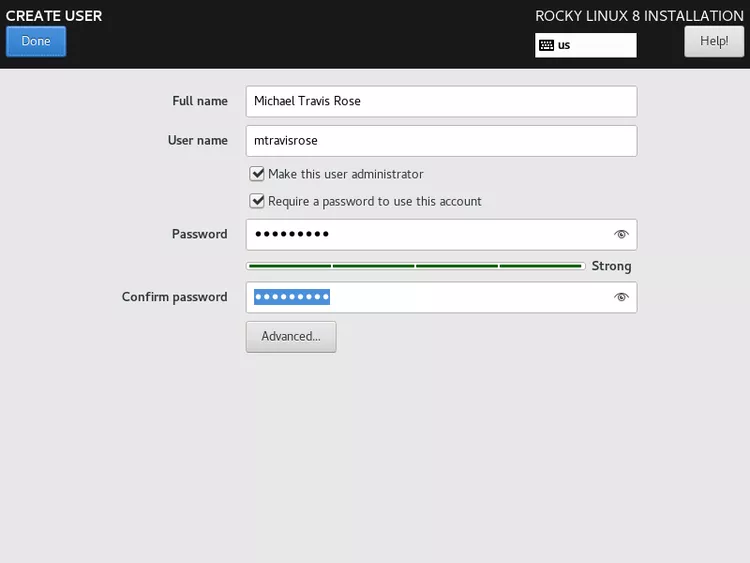The image size is (750, 563).
Task: Click the CREATE USER heading
Action: coord(54,16)
